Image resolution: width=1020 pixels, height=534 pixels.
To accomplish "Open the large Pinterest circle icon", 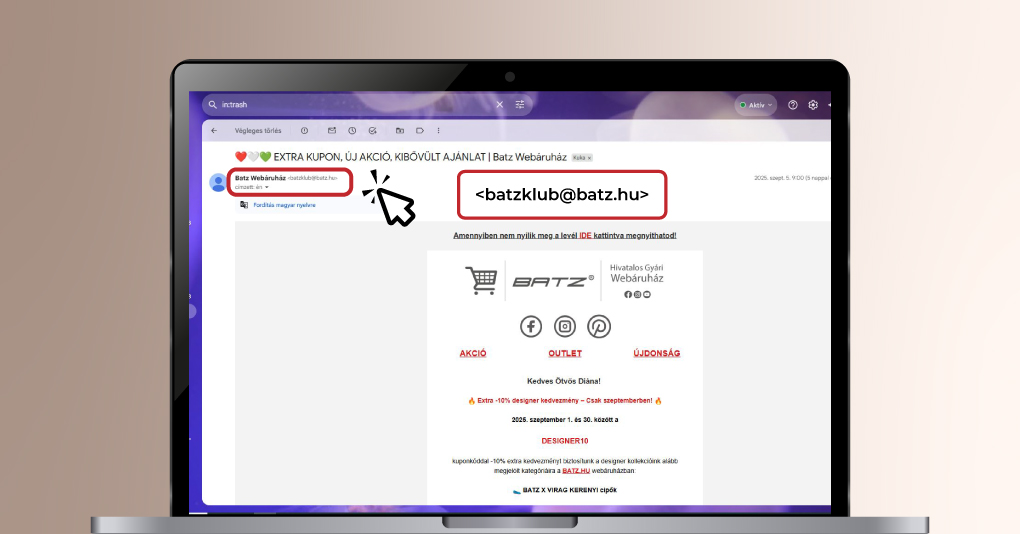I will coord(599,327).
